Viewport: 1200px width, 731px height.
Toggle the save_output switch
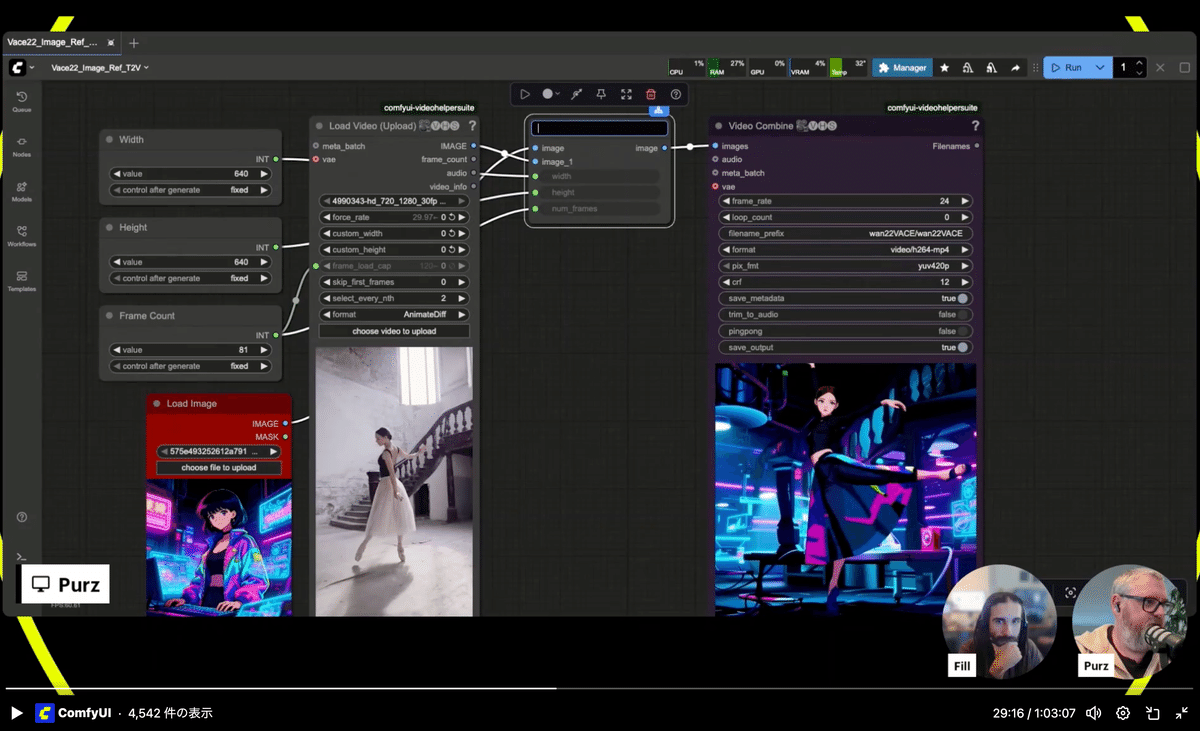(x=962, y=347)
